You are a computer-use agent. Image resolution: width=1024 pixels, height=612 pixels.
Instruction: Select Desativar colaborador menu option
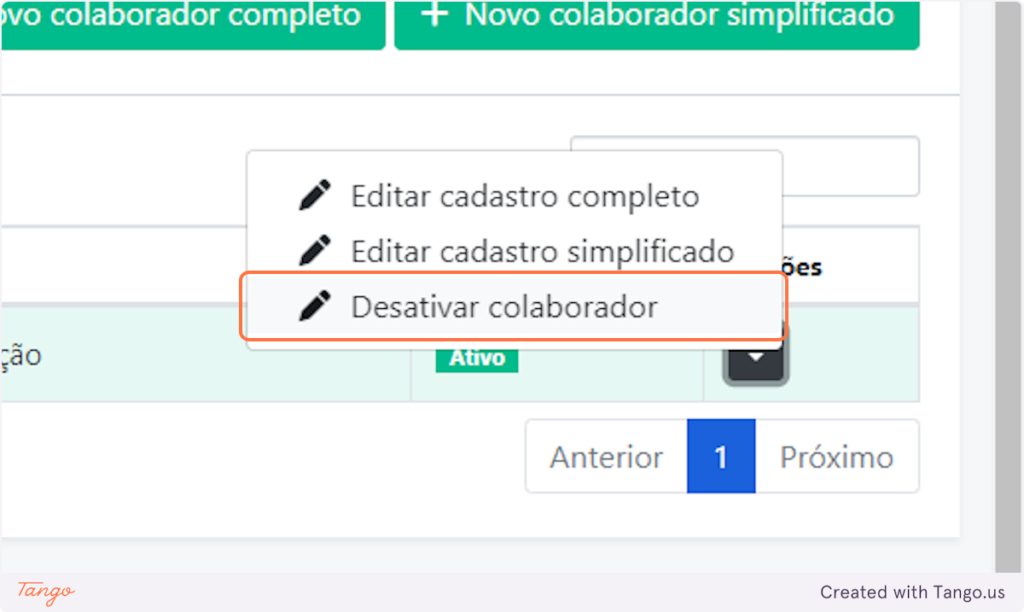(514, 307)
